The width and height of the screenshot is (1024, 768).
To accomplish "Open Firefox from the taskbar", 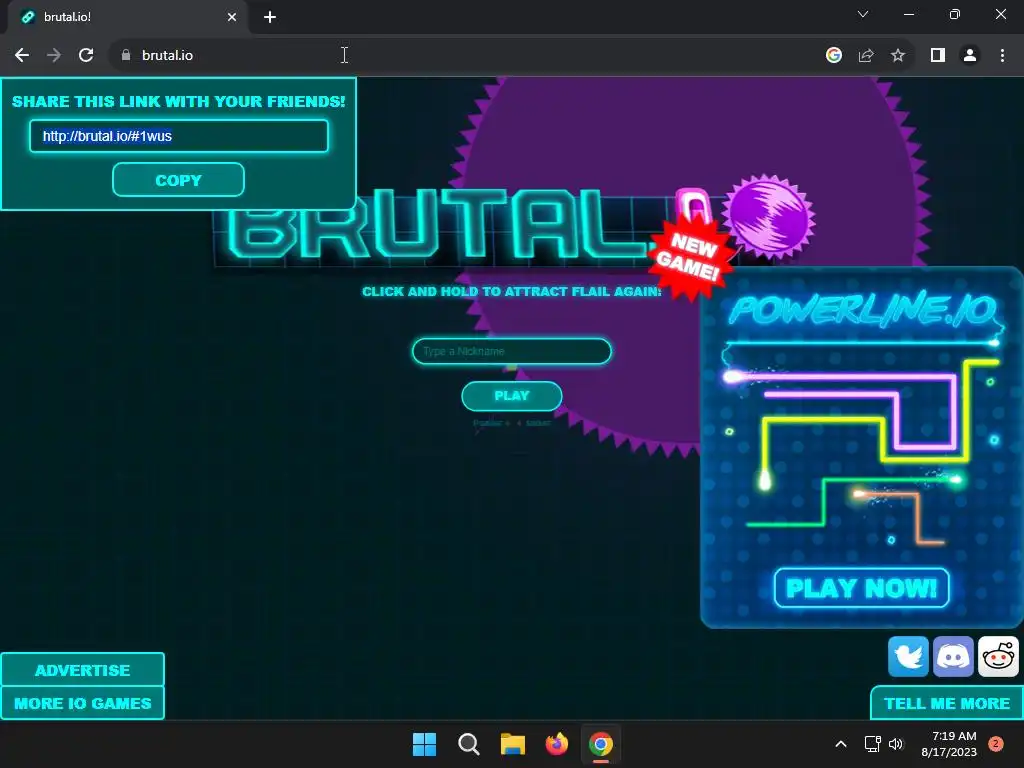I will [556, 744].
